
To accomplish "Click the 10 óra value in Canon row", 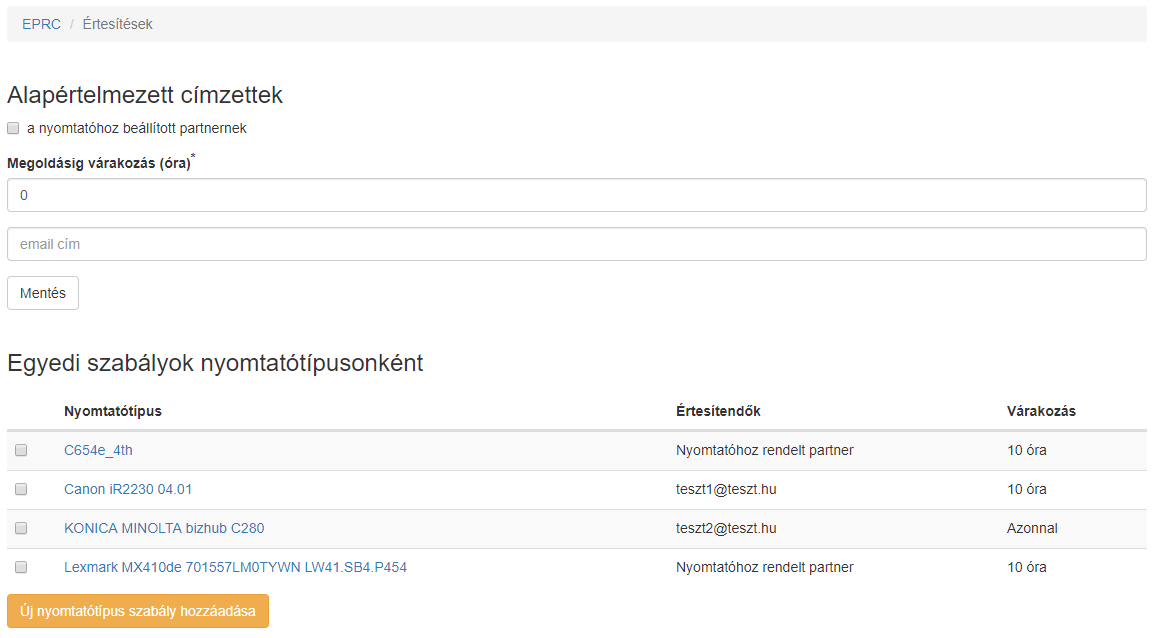I will 1027,489.
